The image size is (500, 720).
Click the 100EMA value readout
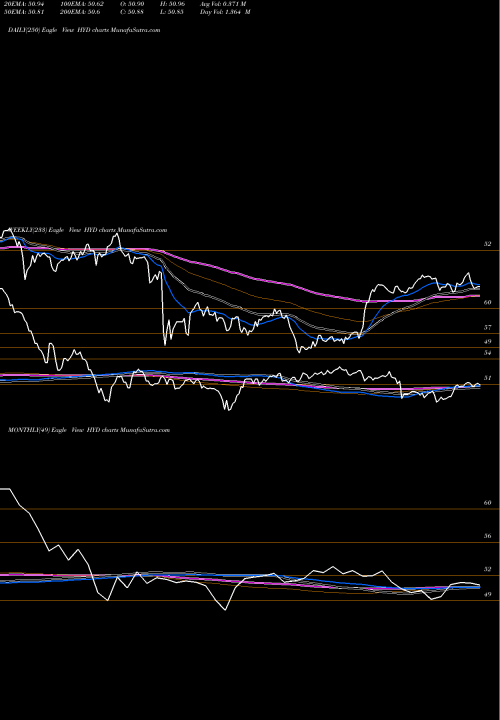point(81,4)
